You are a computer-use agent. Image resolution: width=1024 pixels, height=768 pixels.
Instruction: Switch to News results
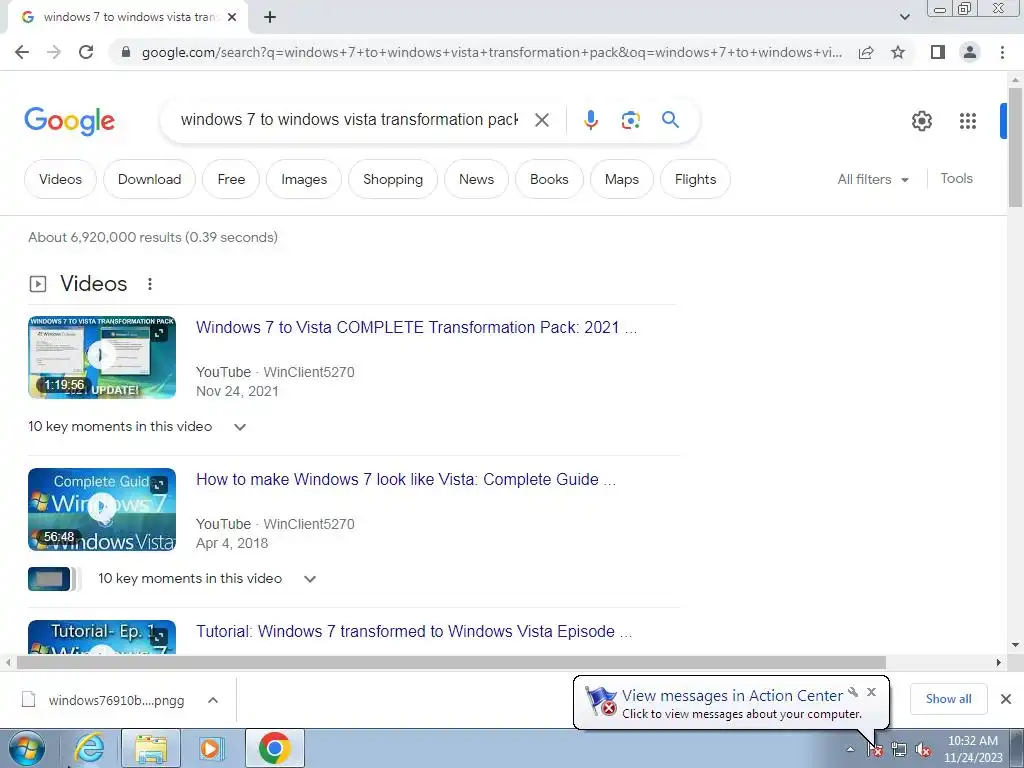click(x=476, y=179)
